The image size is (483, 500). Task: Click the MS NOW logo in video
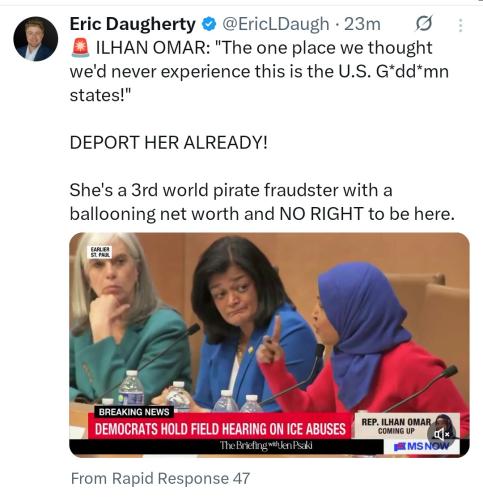(421, 447)
